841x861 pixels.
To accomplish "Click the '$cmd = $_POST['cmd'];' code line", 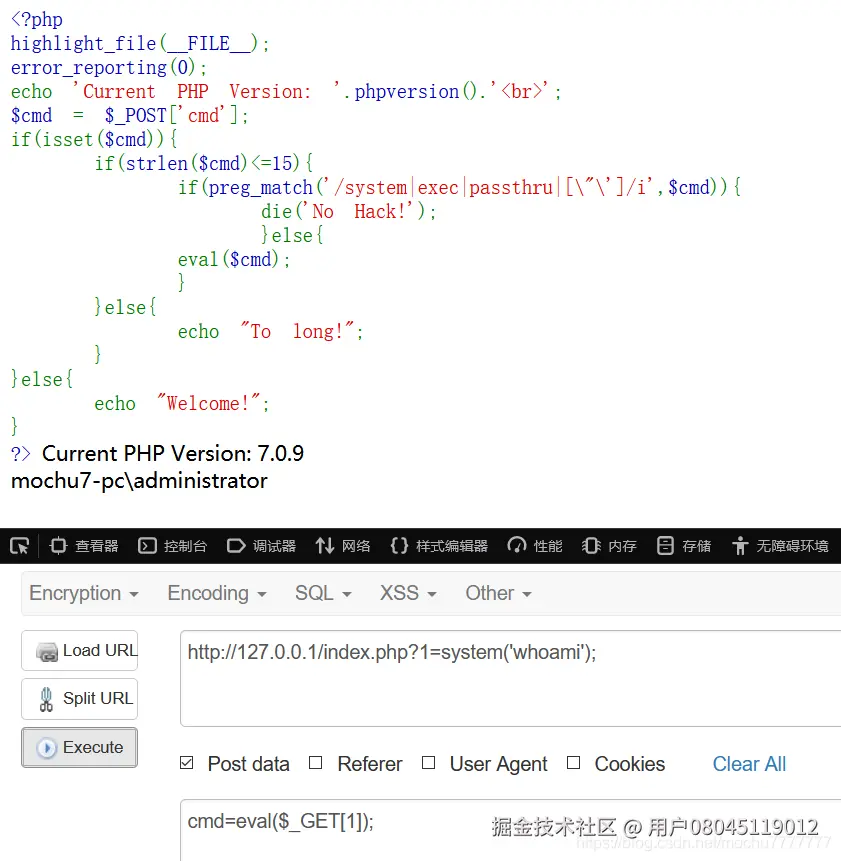I will click(x=130, y=116).
